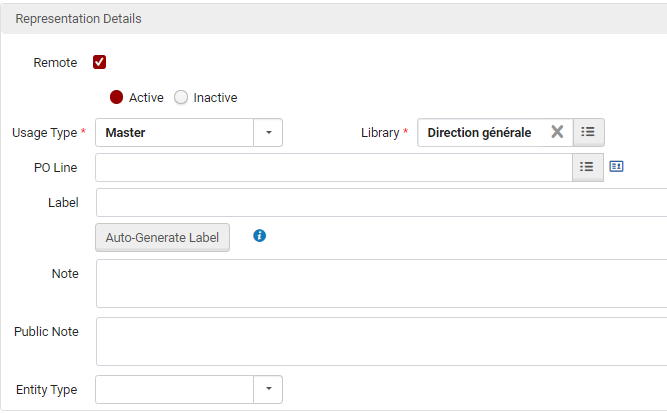Open the Library selection list icon
The height and width of the screenshot is (413, 667).
[x=588, y=132]
